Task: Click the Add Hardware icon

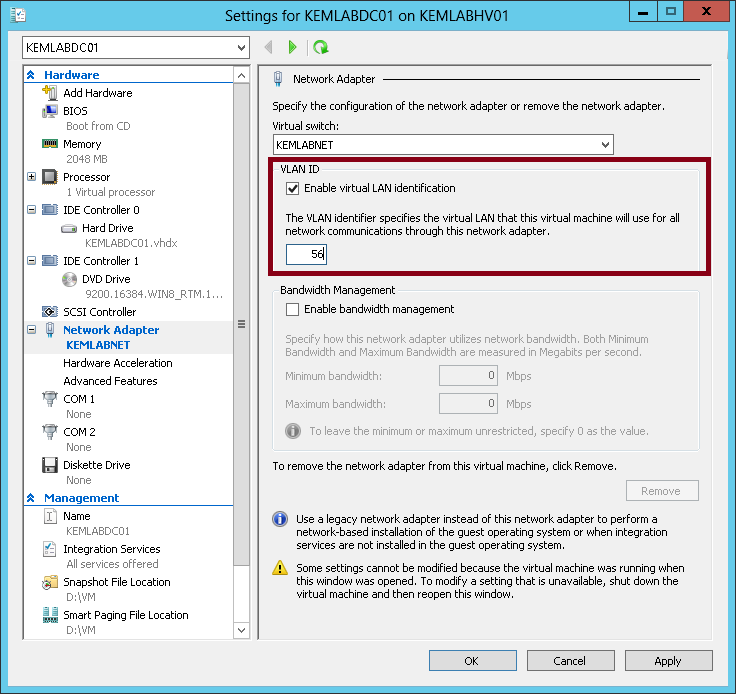Action: coord(50,93)
